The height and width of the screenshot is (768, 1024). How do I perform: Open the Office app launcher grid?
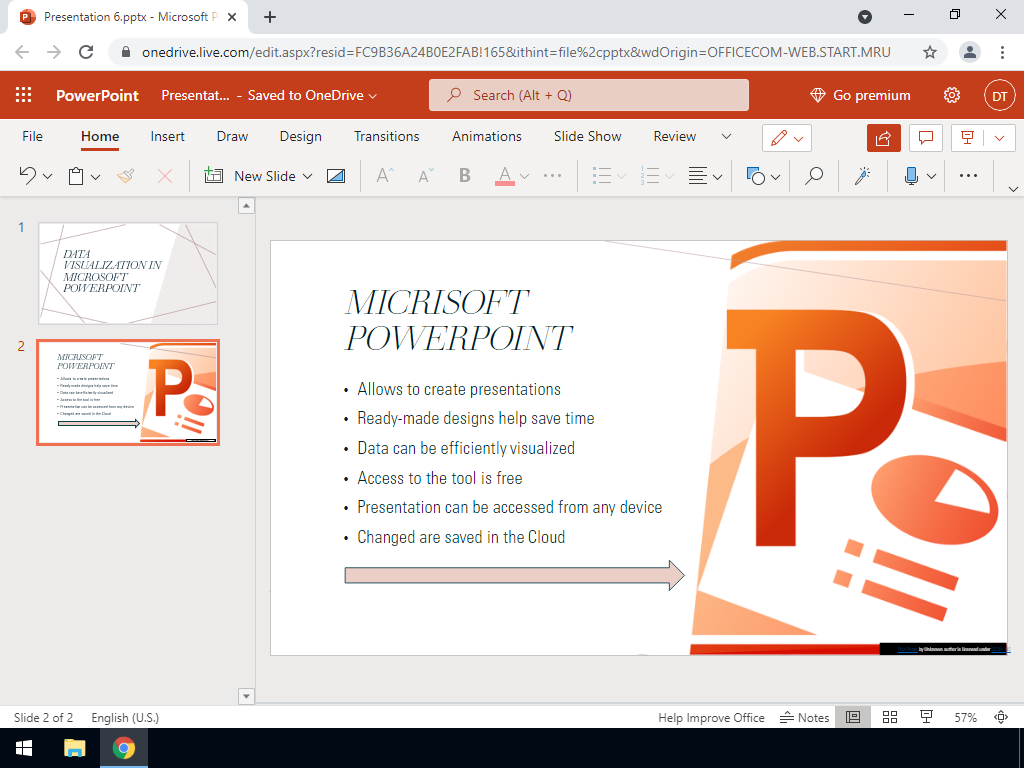click(24, 95)
